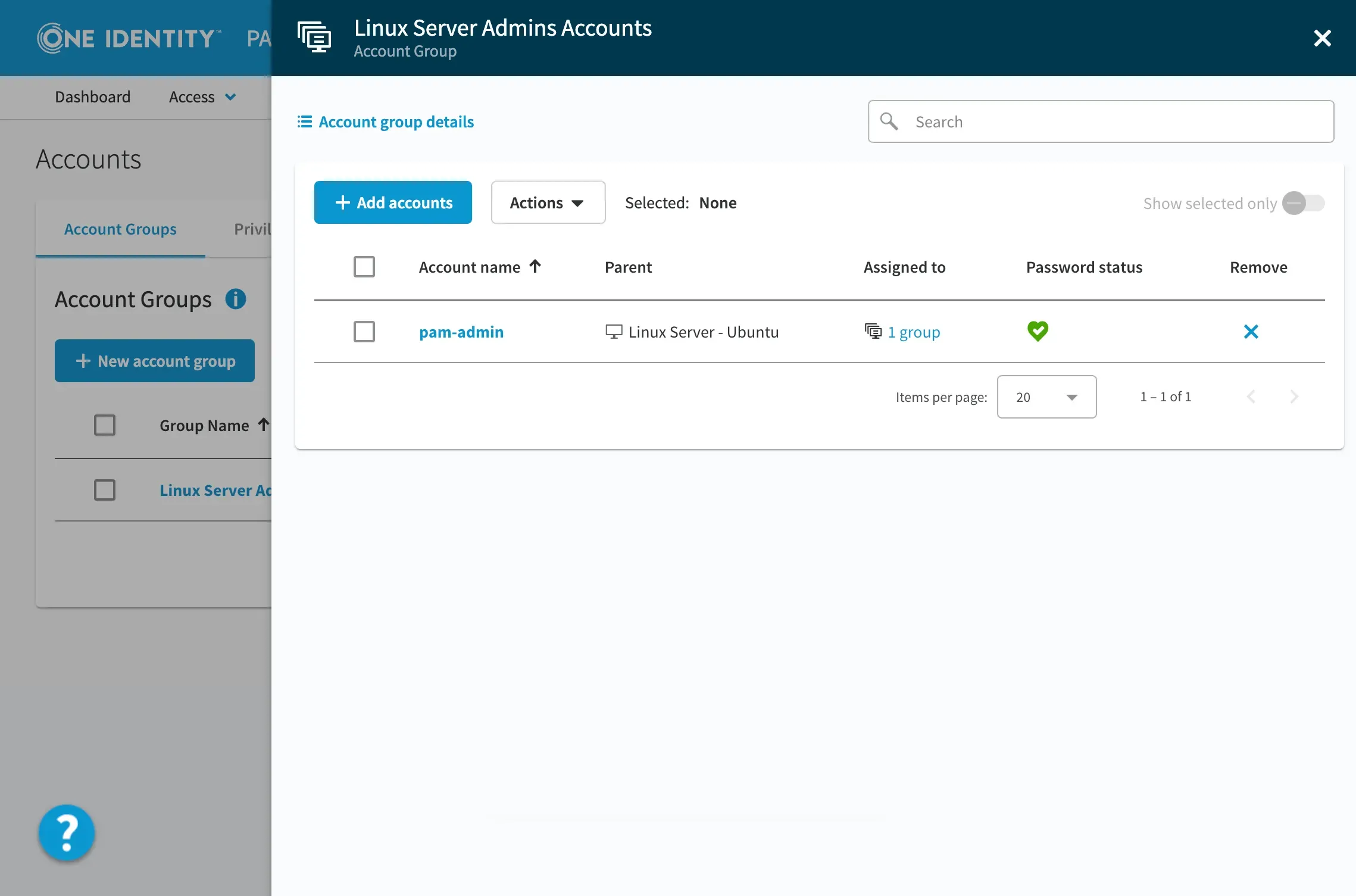
Task: Toggle Show selected only switch
Action: coord(1303,203)
